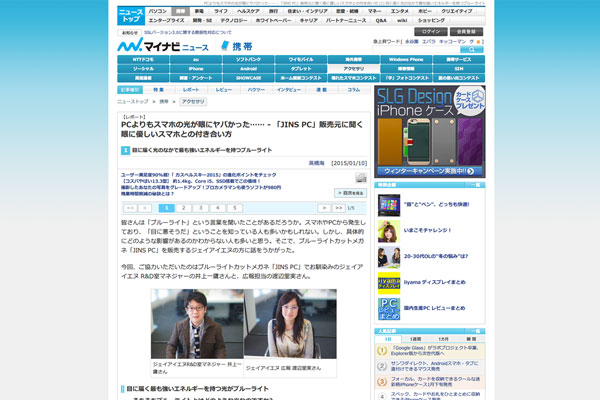Select the au category tab
Viewport: 600px width, 400px height.
196,60
